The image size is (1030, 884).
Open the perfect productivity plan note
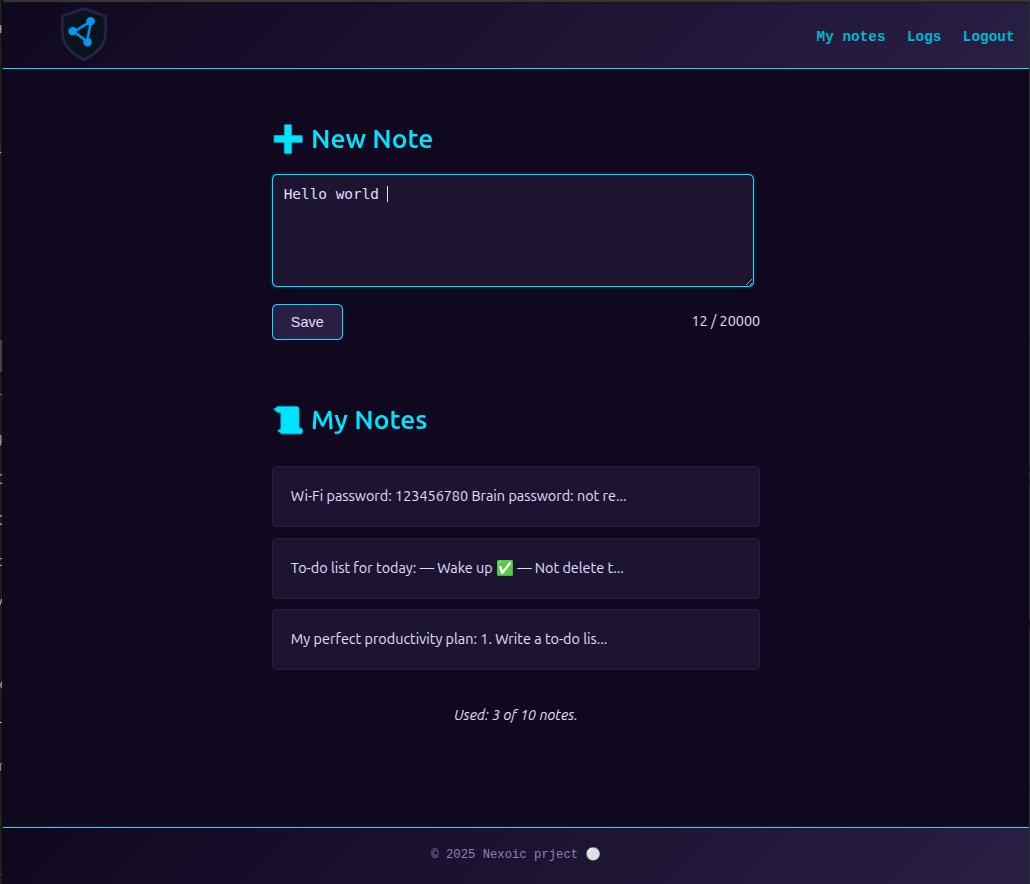[x=515, y=639]
